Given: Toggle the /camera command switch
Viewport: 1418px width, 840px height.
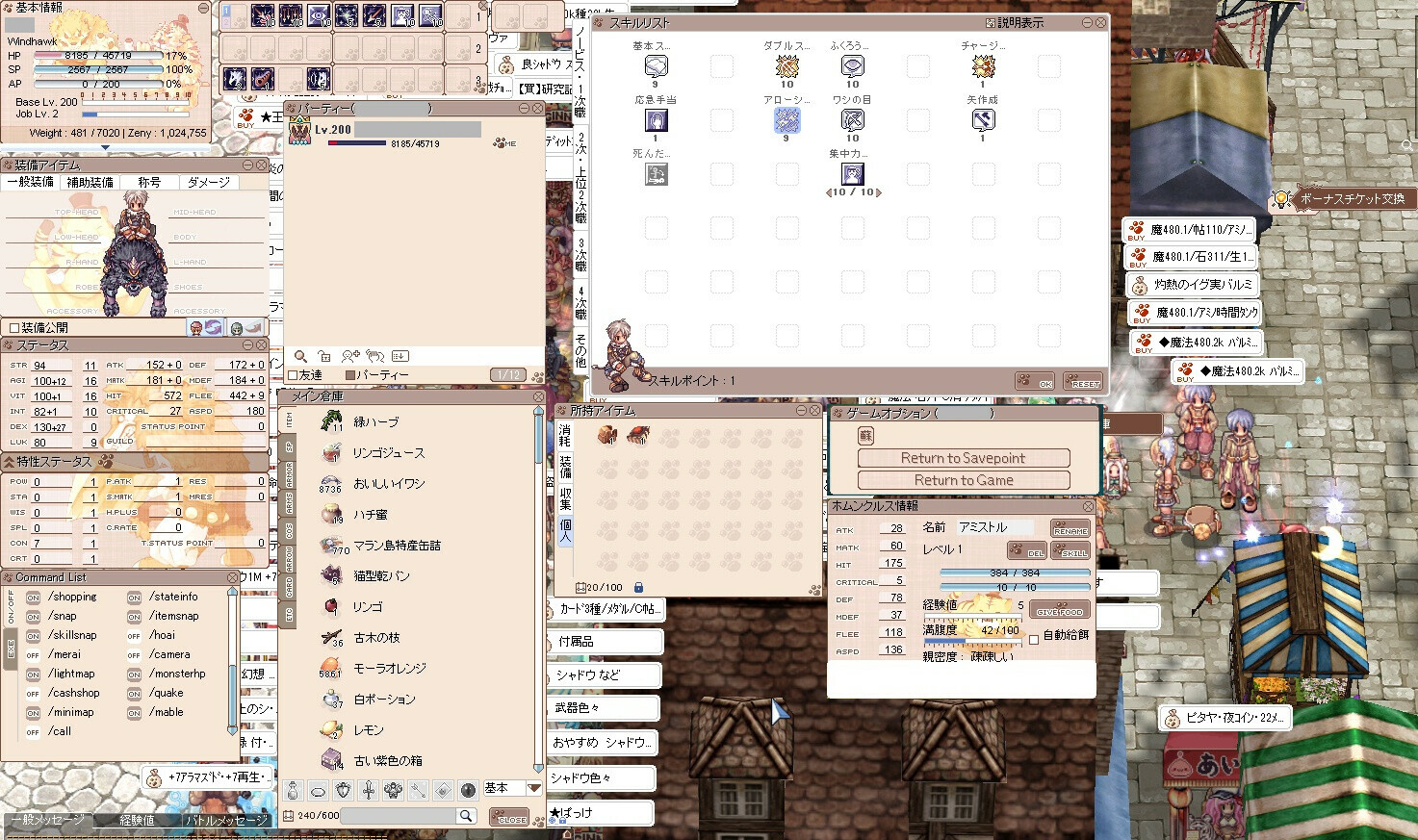Looking at the screenshot, I should click(x=134, y=655).
